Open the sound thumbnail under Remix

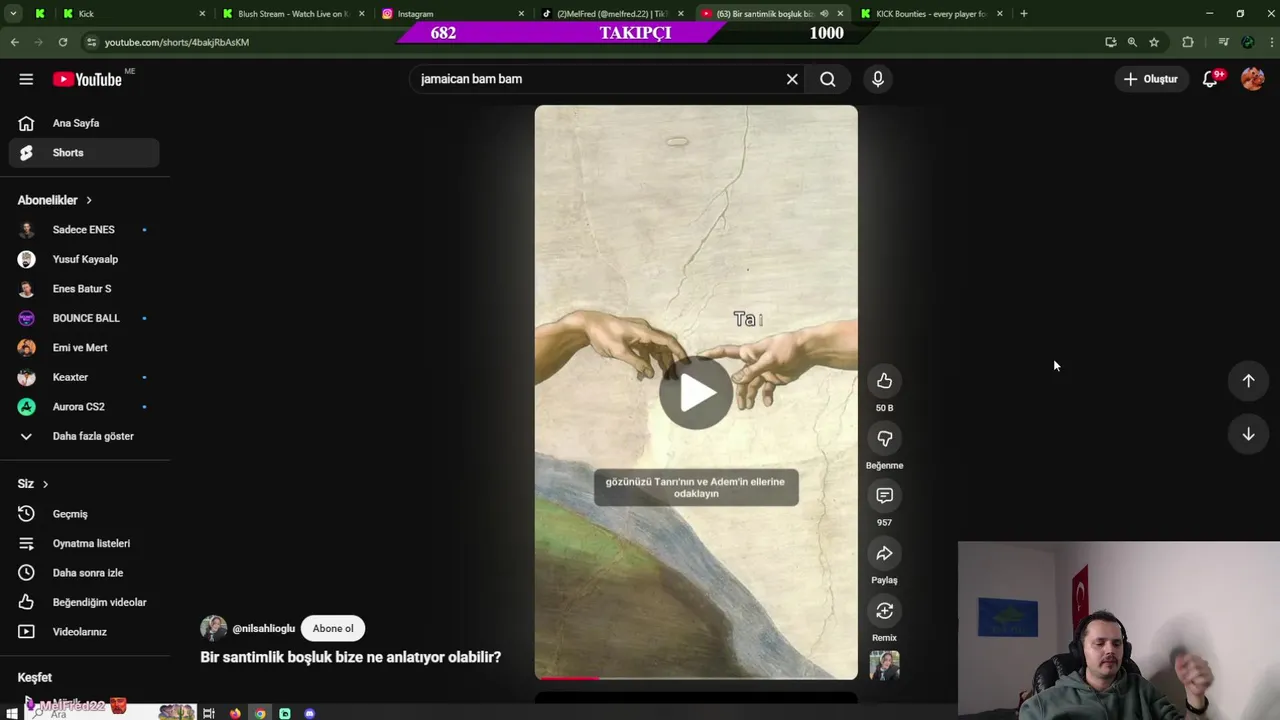pyautogui.click(x=884, y=665)
